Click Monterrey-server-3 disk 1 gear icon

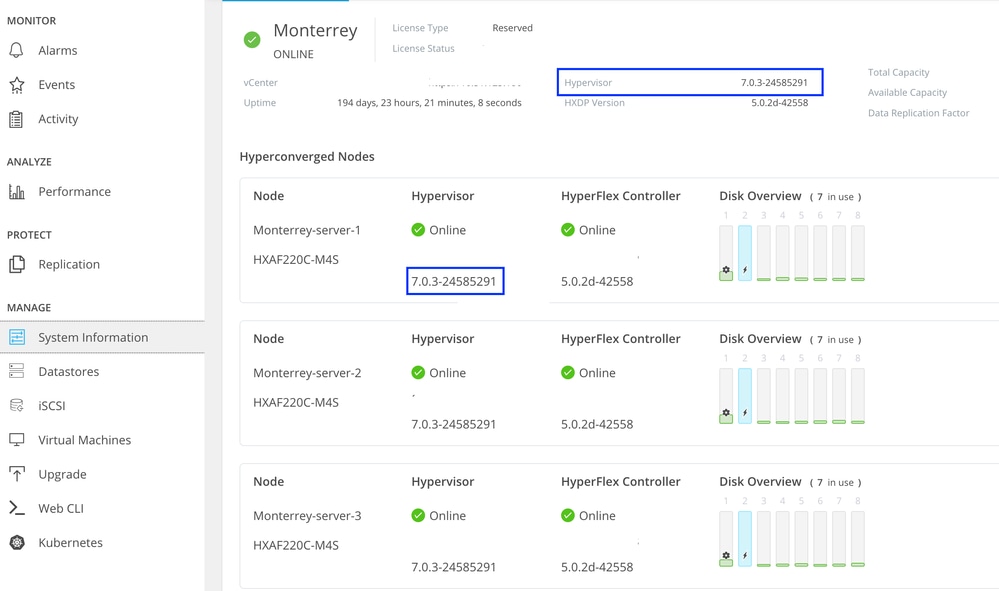pos(726,555)
